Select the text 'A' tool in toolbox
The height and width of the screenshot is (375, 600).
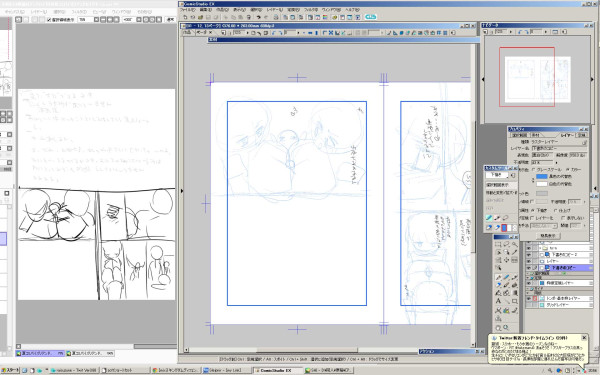(x=499, y=301)
